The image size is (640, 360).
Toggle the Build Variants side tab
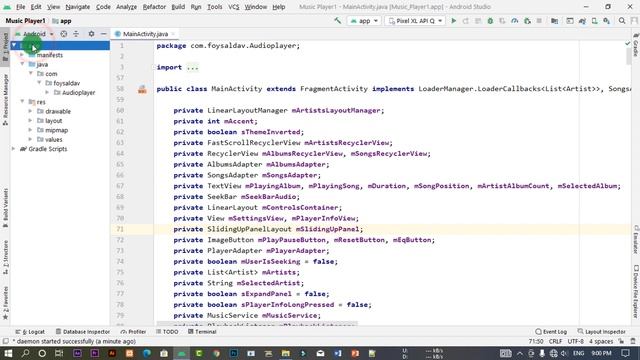pyautogui.click(x=5, y=207)
